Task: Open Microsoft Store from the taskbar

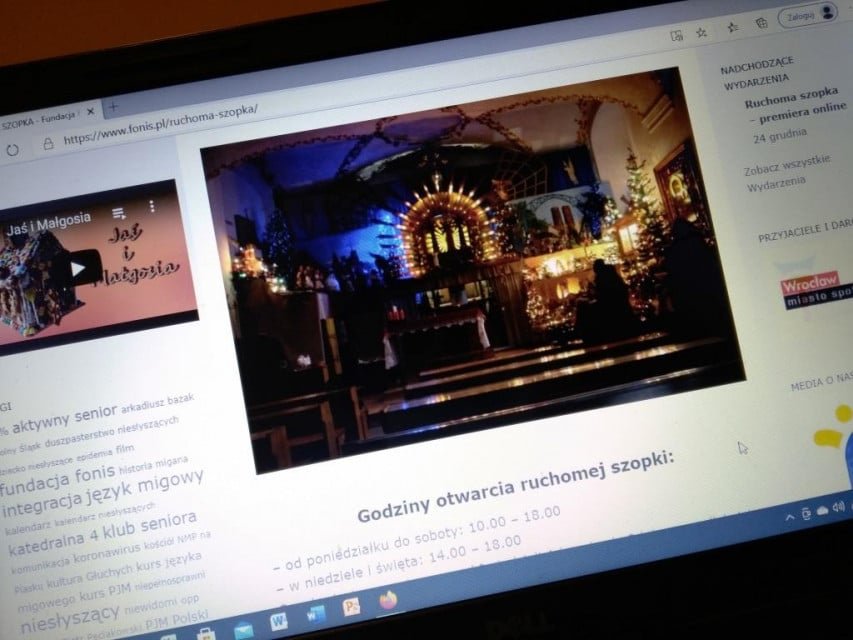Action: pyautogui.click(x=206, y=635)
